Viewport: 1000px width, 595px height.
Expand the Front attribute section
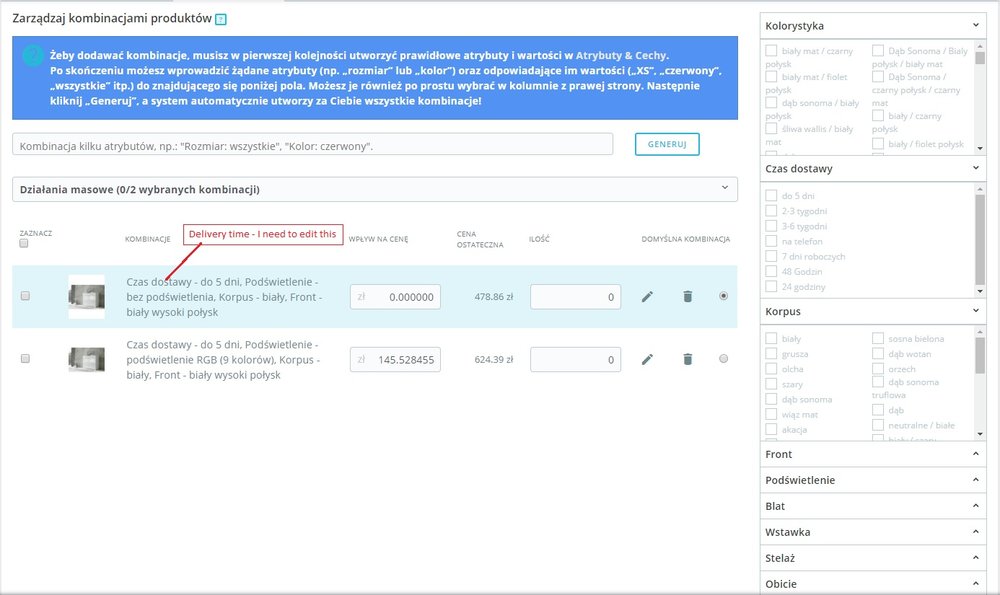[975, 454]
